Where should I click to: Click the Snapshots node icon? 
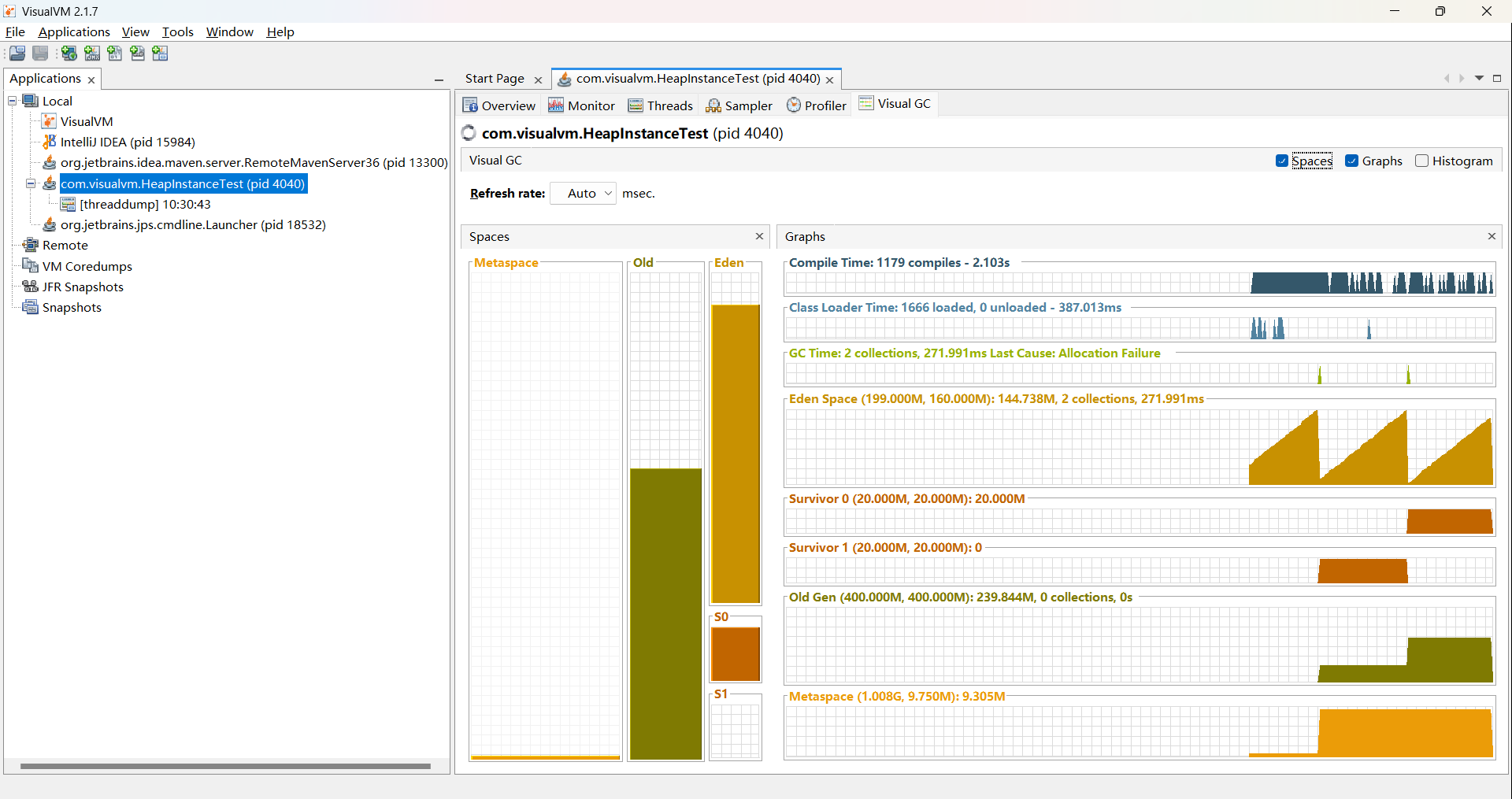pyautogui.click(x=31, y=307)
